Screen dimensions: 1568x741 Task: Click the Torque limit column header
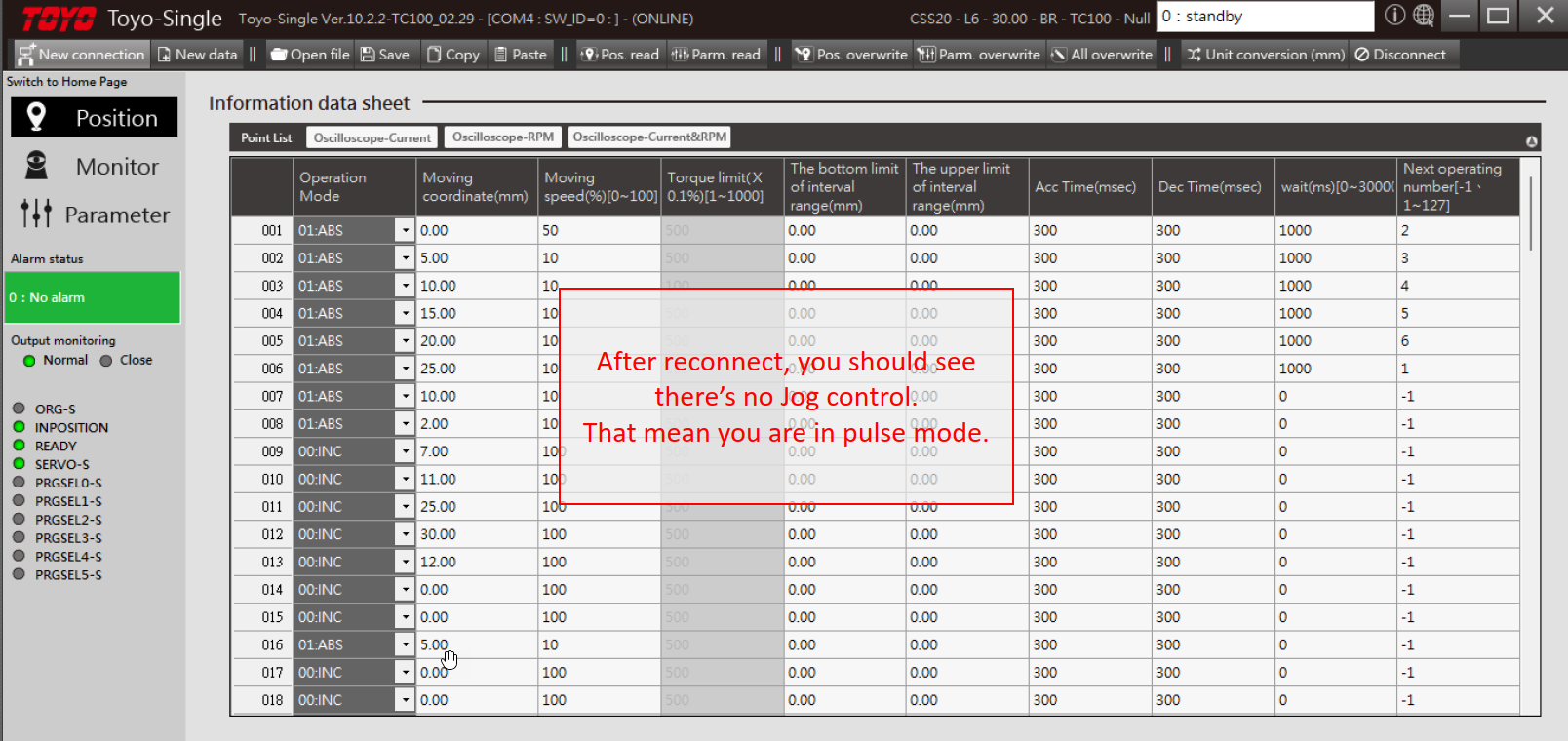click(723, 187)
